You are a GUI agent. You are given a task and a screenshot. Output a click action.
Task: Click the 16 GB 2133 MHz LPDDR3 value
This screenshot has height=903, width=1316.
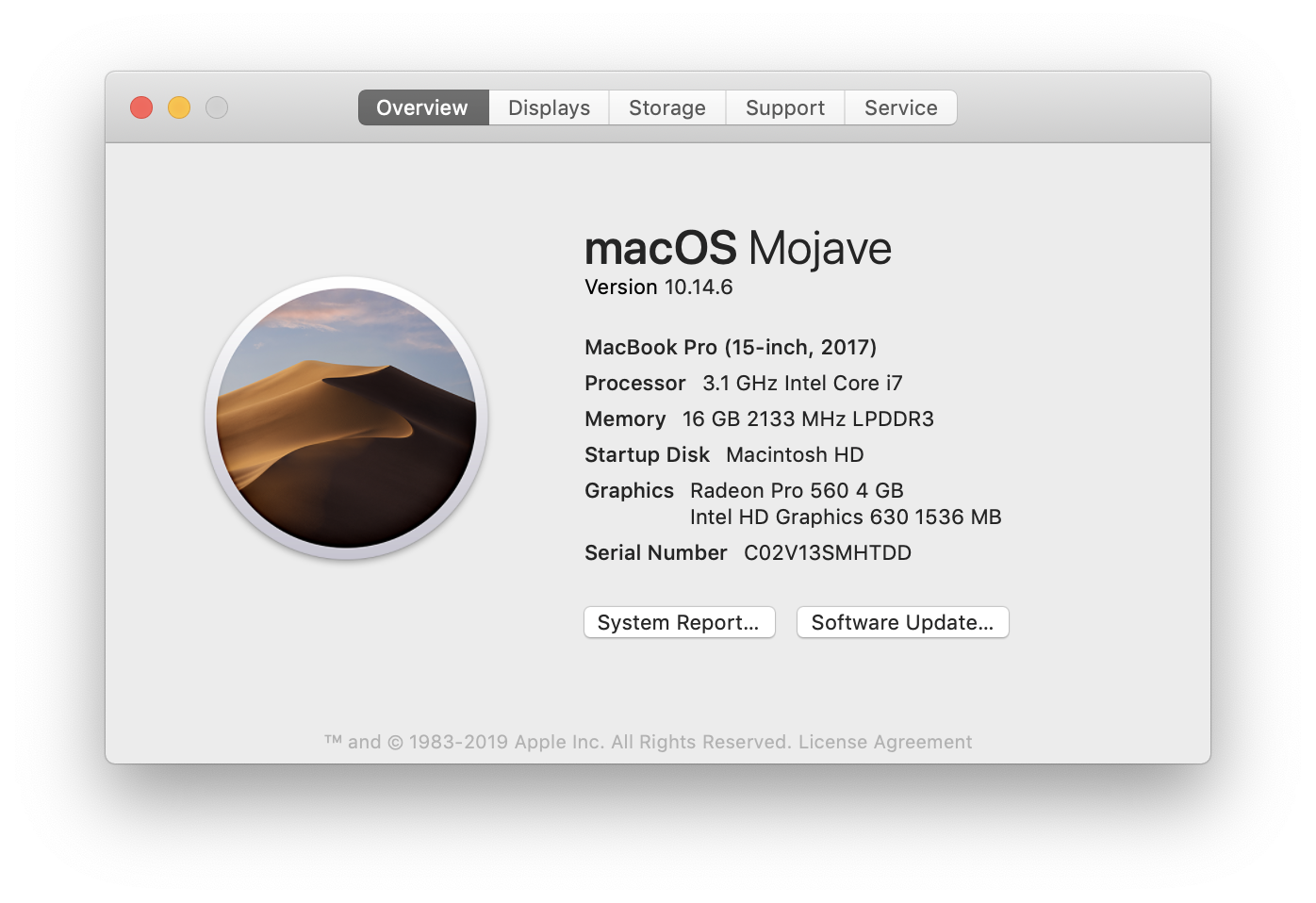808,419
